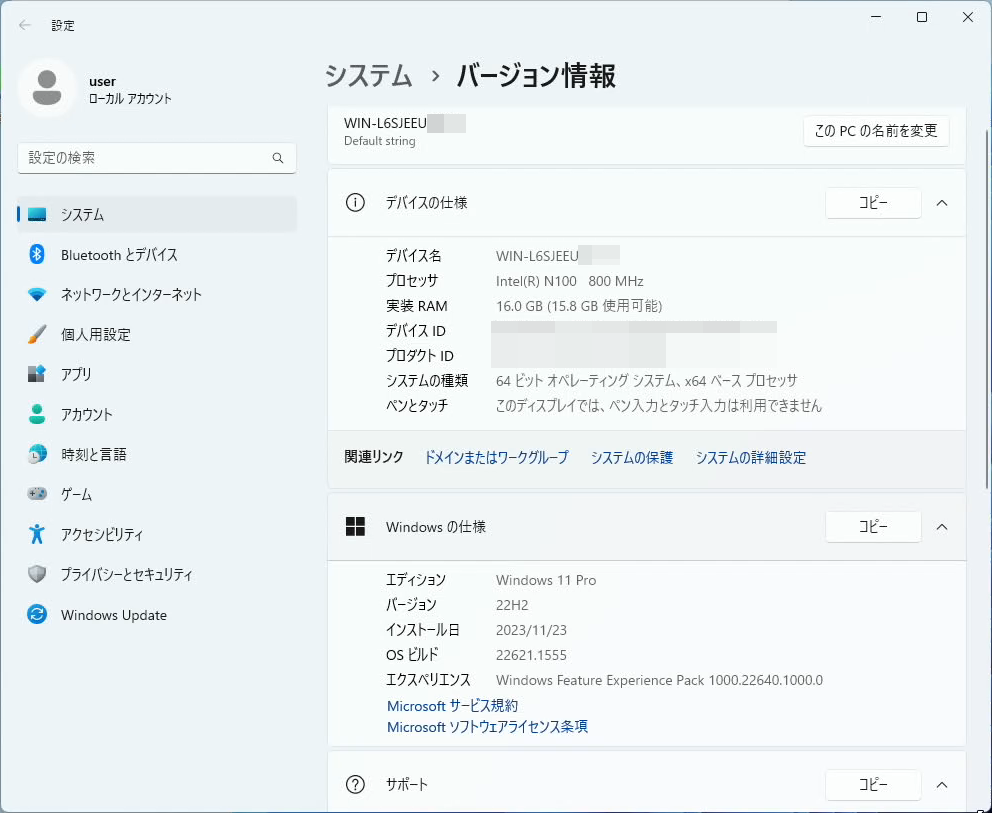Screen dimensions: 992x813
Task: Collapse the サポート section chevron
Action: coord(942,785)
